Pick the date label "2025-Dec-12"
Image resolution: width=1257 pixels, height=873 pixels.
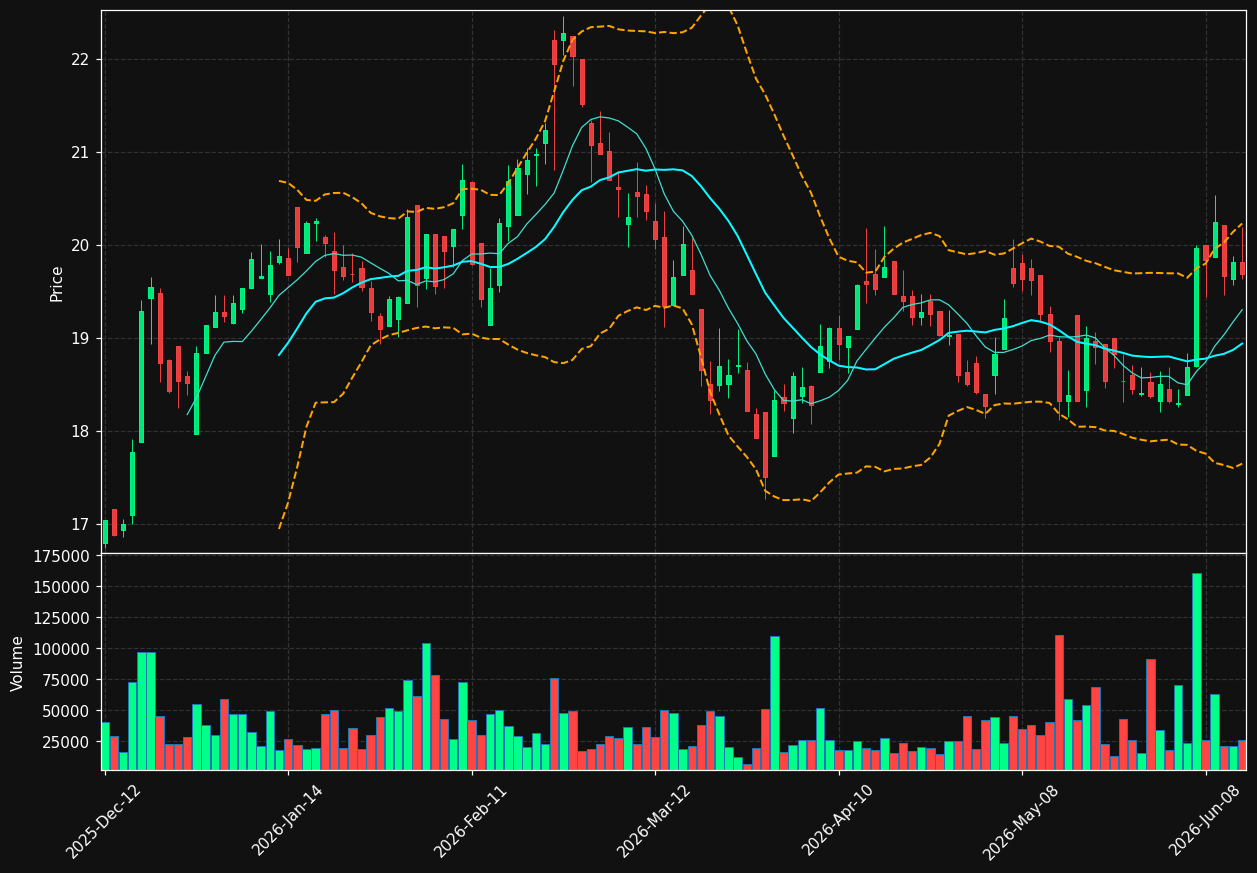pos(104,821)
